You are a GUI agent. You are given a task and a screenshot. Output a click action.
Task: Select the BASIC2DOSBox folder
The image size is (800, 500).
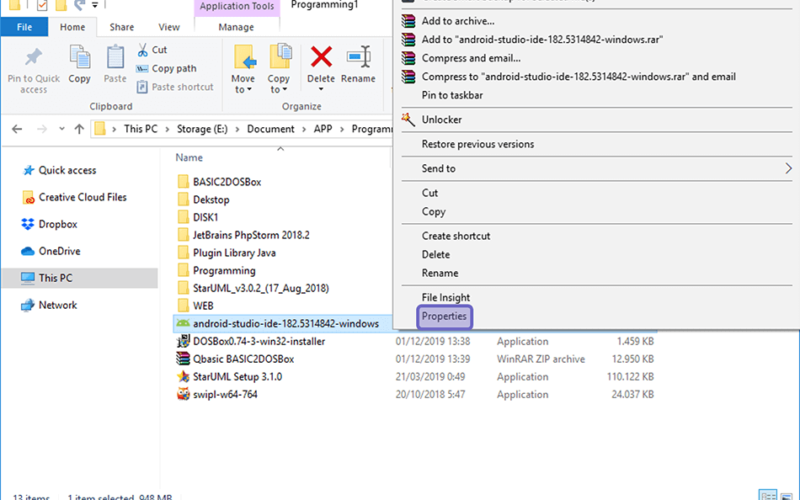coord(227,182)
